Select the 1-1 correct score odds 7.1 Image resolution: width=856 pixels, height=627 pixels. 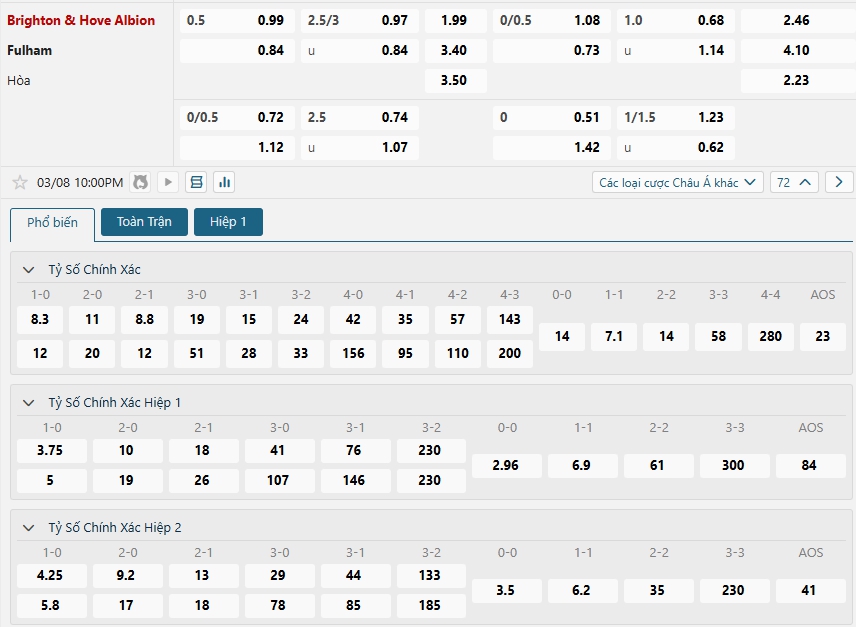[x=614, y=337]
